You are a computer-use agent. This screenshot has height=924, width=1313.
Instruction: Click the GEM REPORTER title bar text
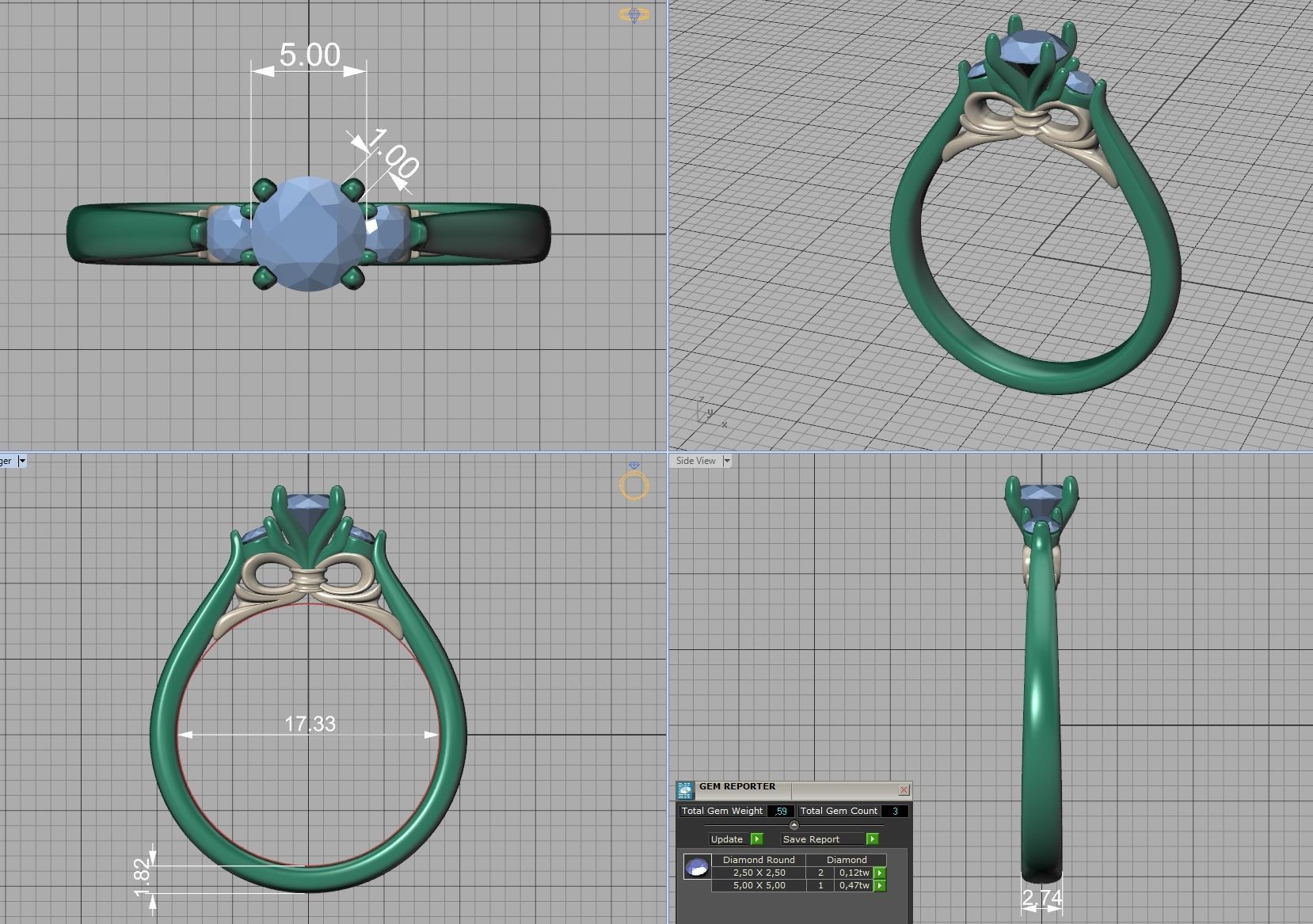pos(737,787)
